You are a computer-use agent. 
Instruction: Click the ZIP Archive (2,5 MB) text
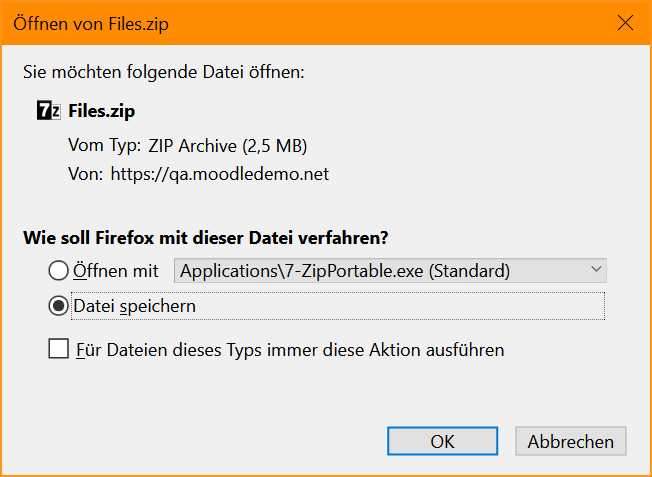pos(227,146)
